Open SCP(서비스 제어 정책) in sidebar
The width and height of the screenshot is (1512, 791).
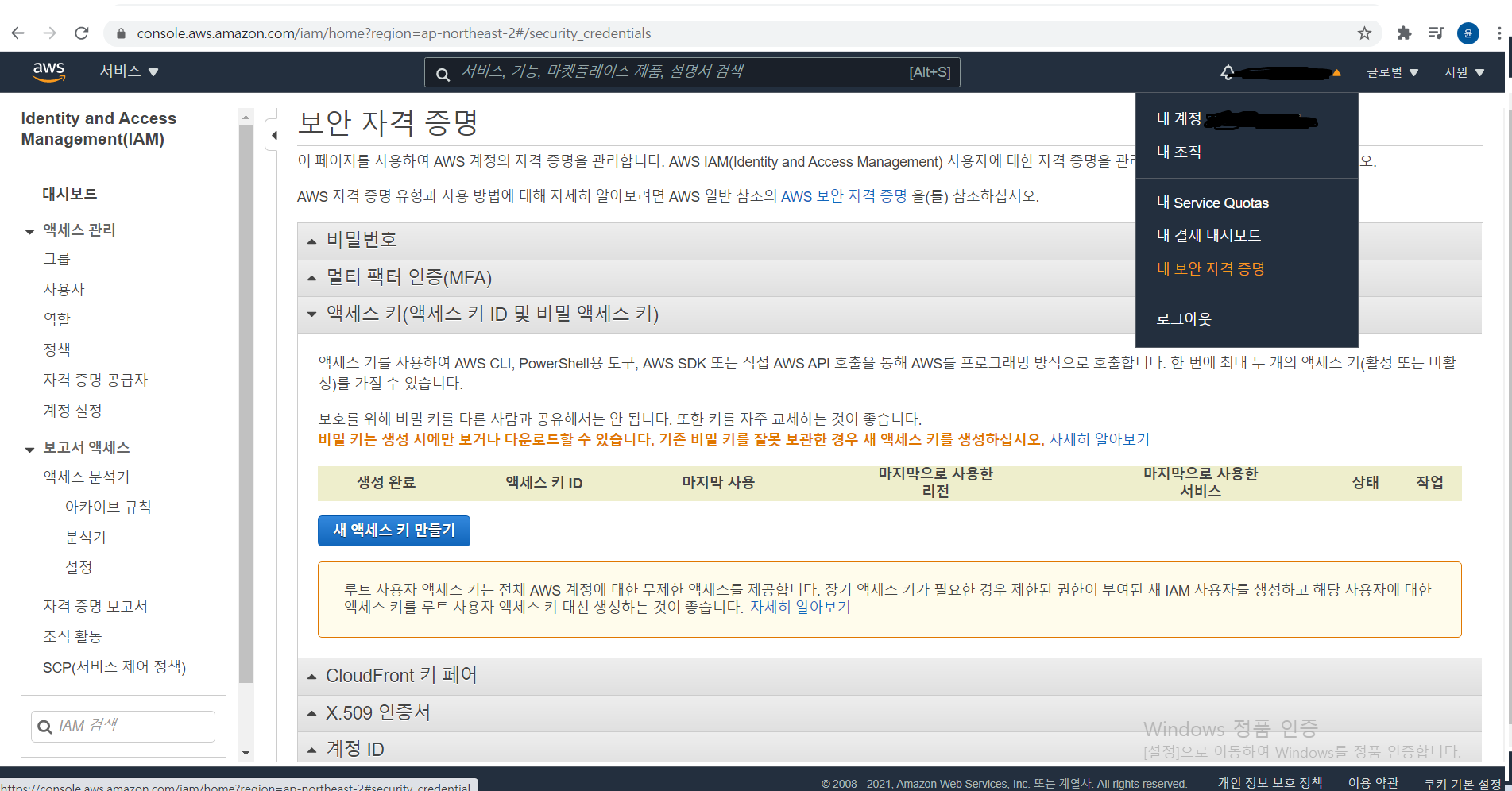click(114, 667)
